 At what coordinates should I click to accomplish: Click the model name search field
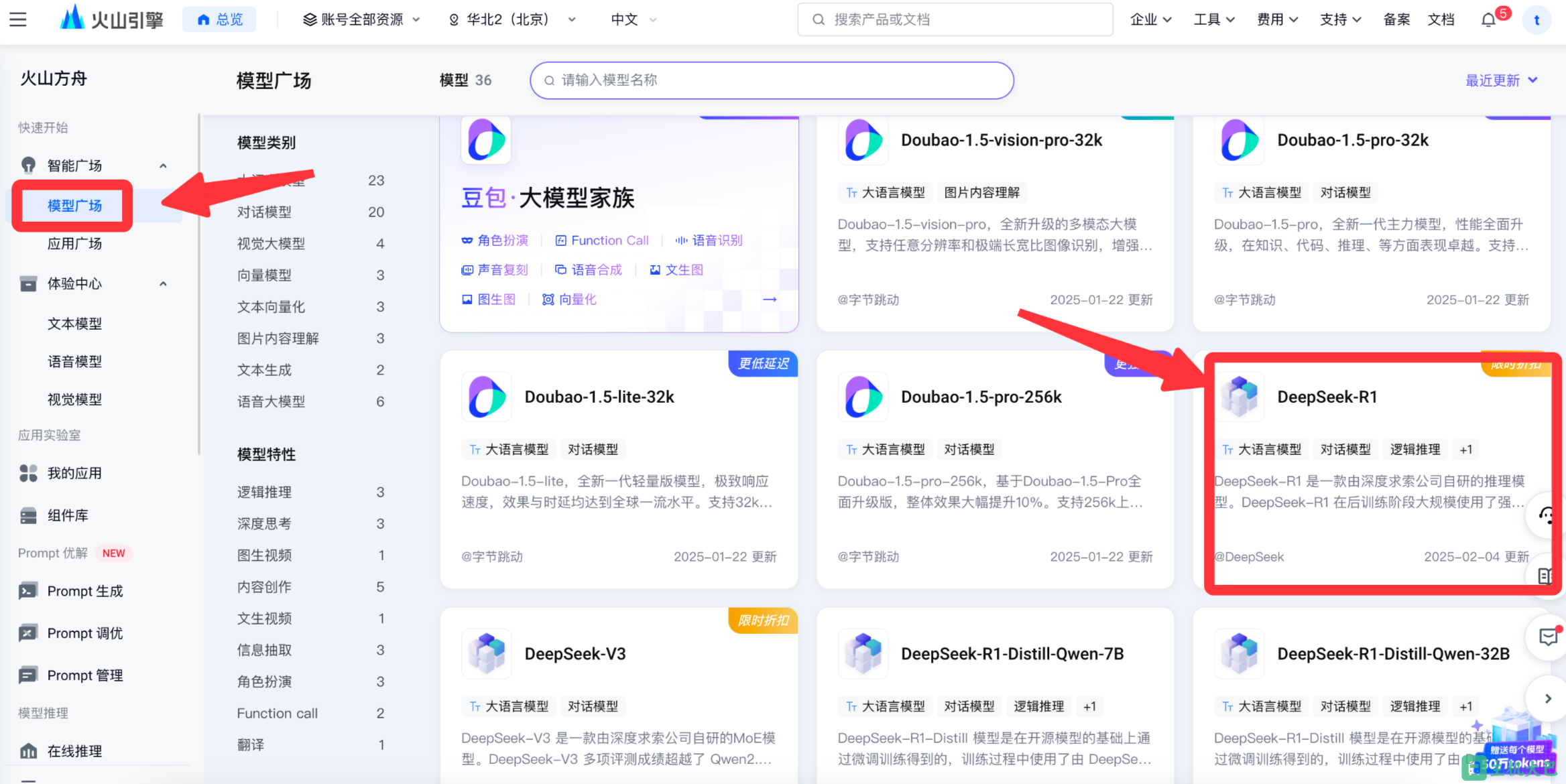771,80
